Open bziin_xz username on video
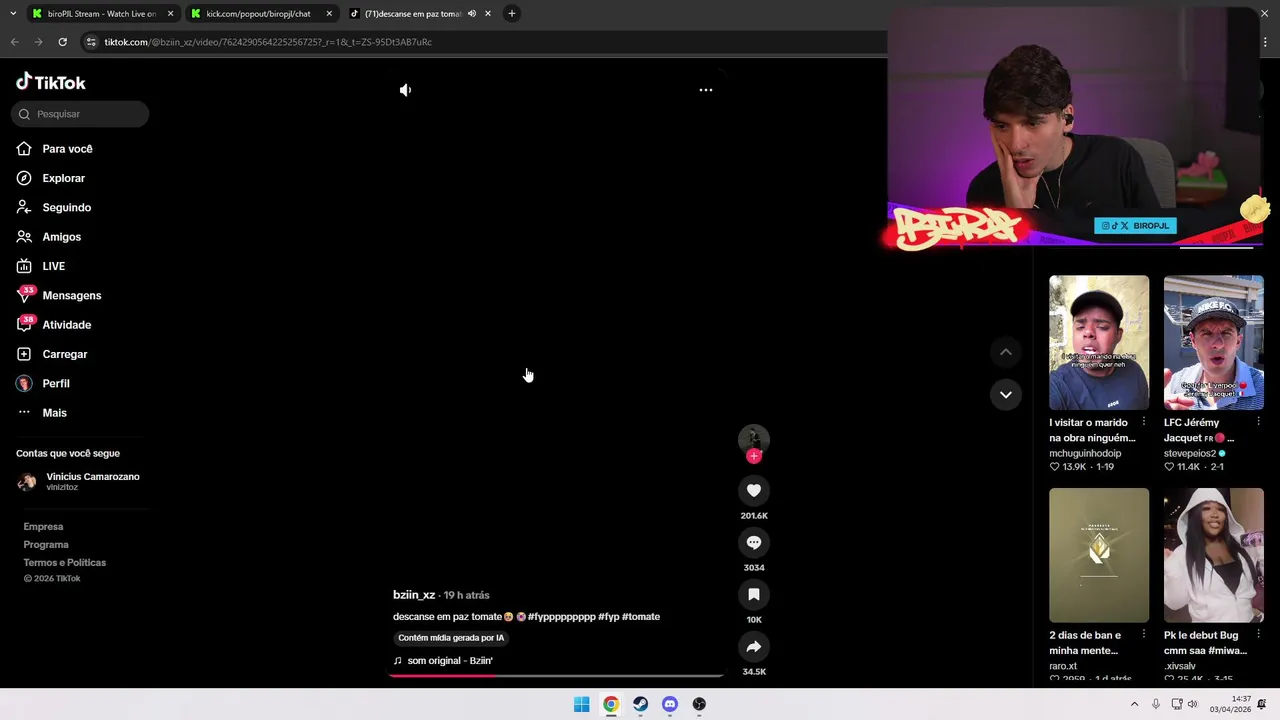1280x720 pixels. coord(414,595)
